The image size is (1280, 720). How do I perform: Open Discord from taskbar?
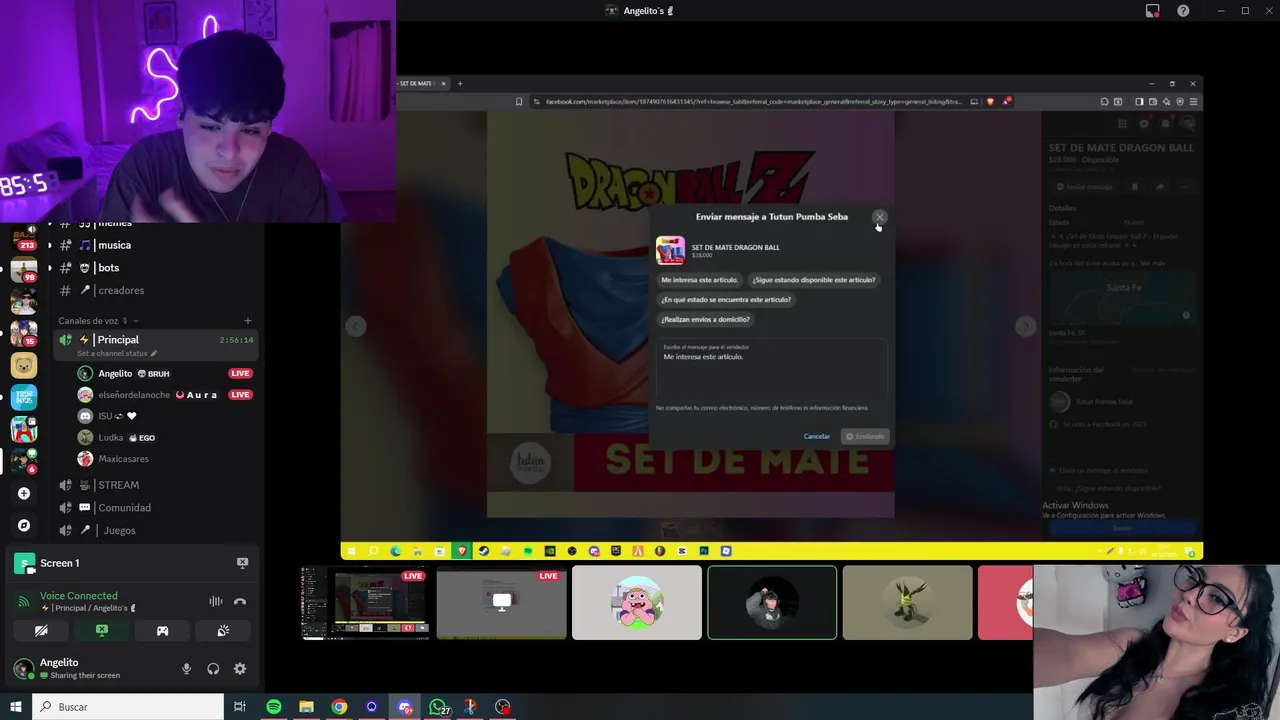pyautogui.click(x=405, y=707)
